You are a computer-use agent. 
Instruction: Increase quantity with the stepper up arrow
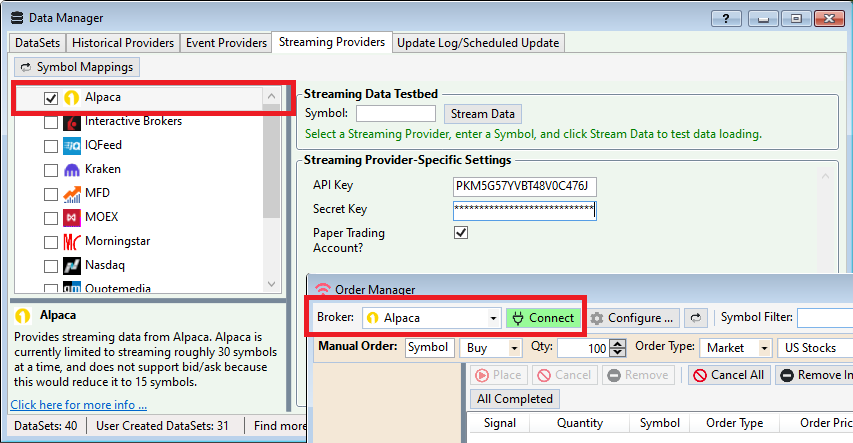pyautogui.click(x=617, y=343)
